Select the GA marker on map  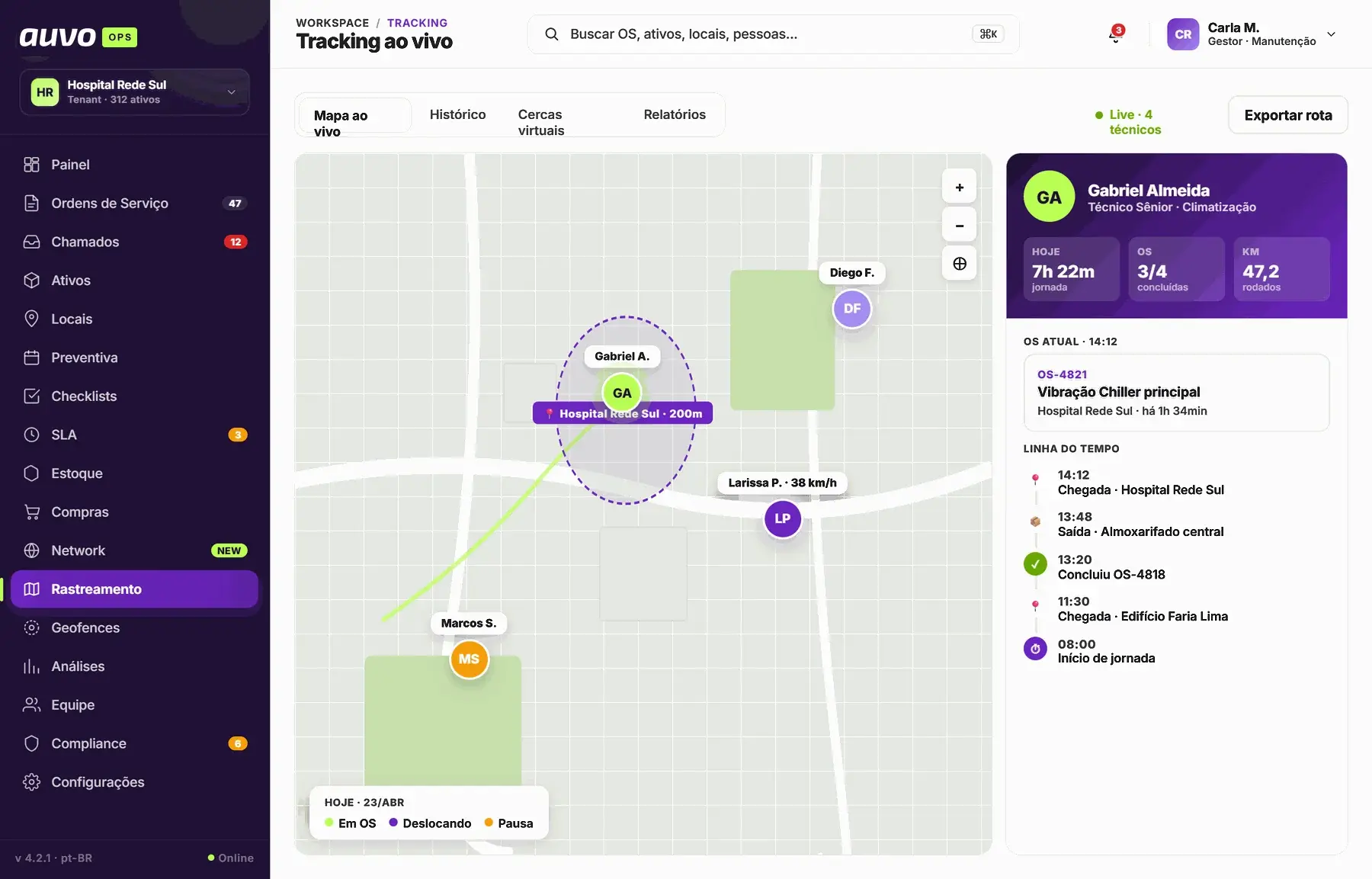click(622, 393)
